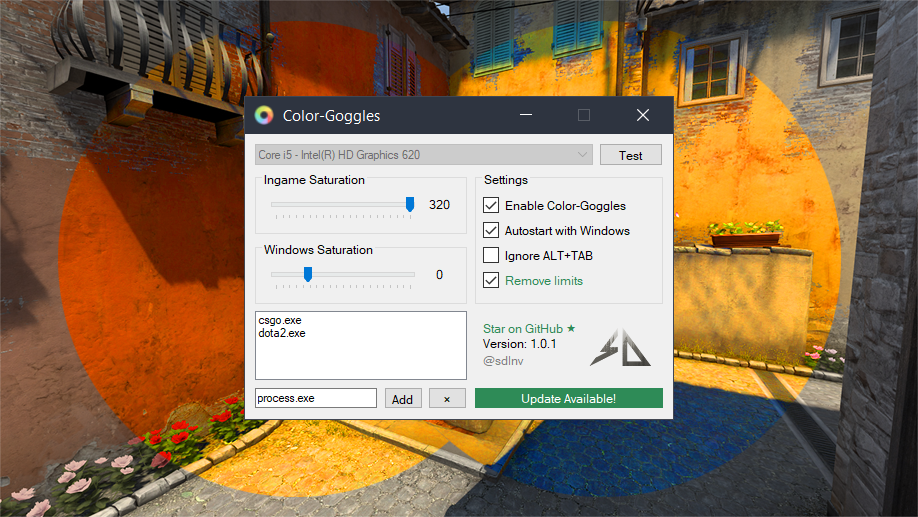Click the Update Available! button
The image size is (918, 517).
click(568, 398)
